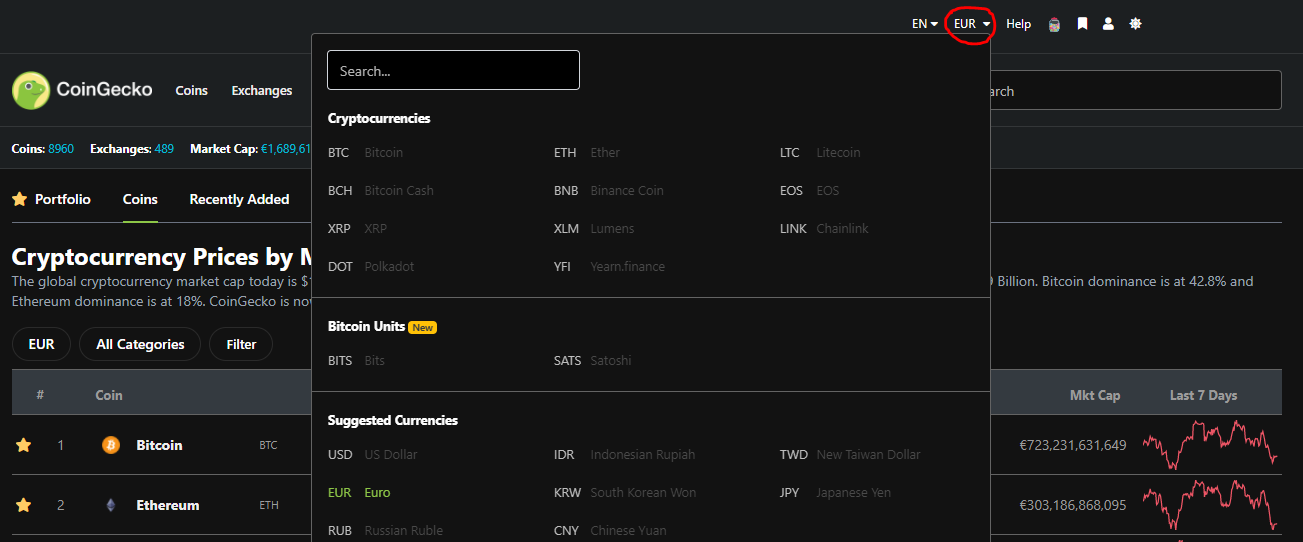Screen dimensions: 1303x542
Task: Select JPY Japanese Yen currency
Action: [x=835, y=493]
